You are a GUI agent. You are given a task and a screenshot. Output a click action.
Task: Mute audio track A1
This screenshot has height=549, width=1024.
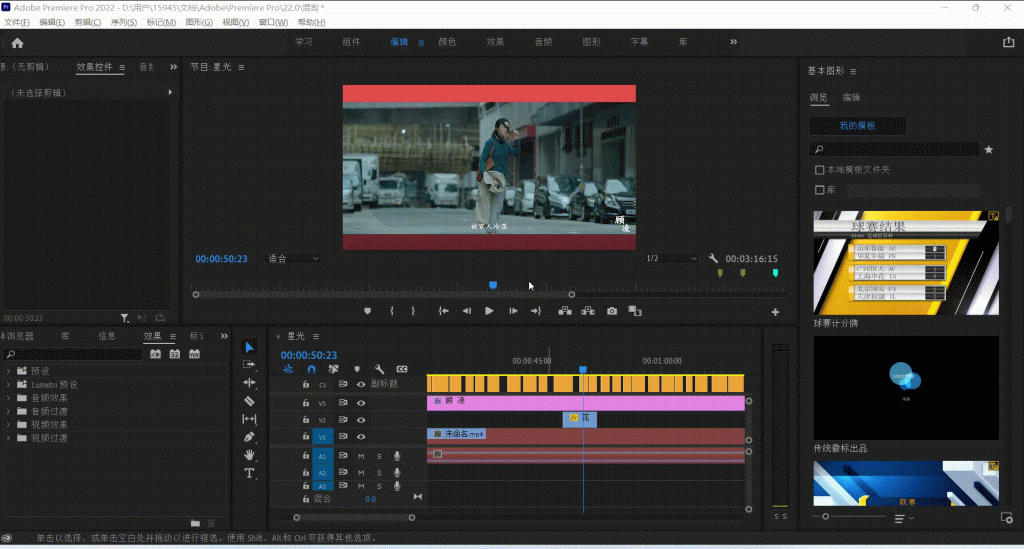point(361,456)
